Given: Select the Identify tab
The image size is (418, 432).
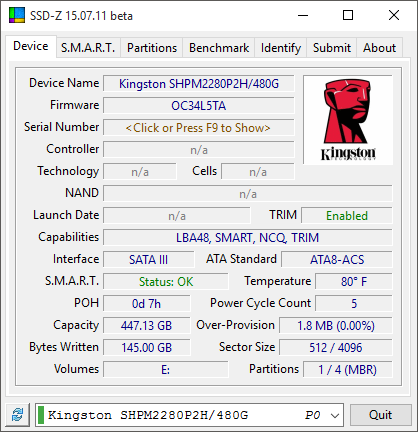Looking at the screenshot, I should tap(281, 48).
